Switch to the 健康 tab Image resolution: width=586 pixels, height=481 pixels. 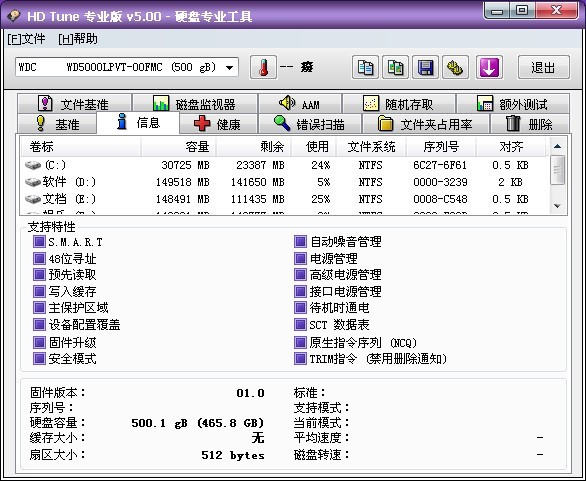pos(218,124)
